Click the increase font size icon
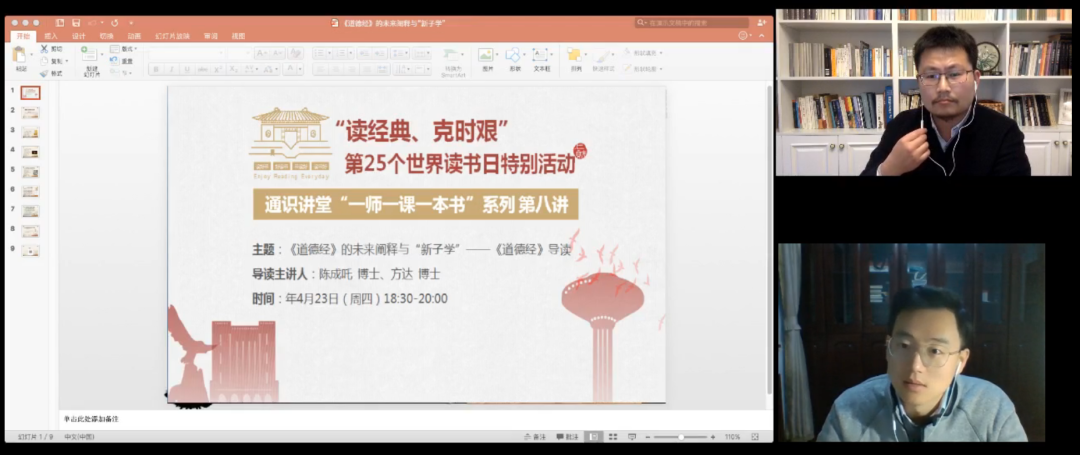1080x455 pixels. [261, 53]
